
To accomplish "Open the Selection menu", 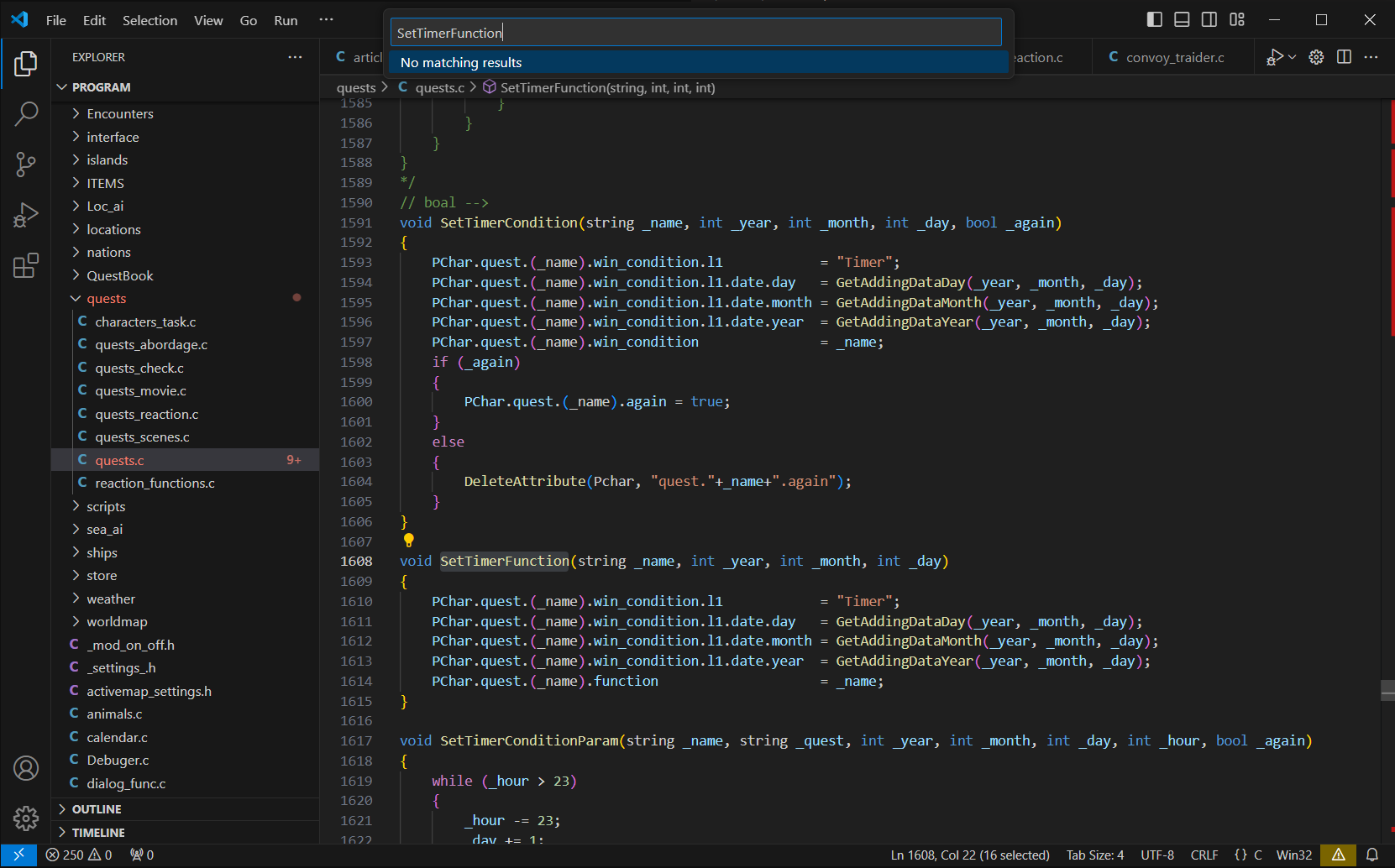I will point(149,20).
